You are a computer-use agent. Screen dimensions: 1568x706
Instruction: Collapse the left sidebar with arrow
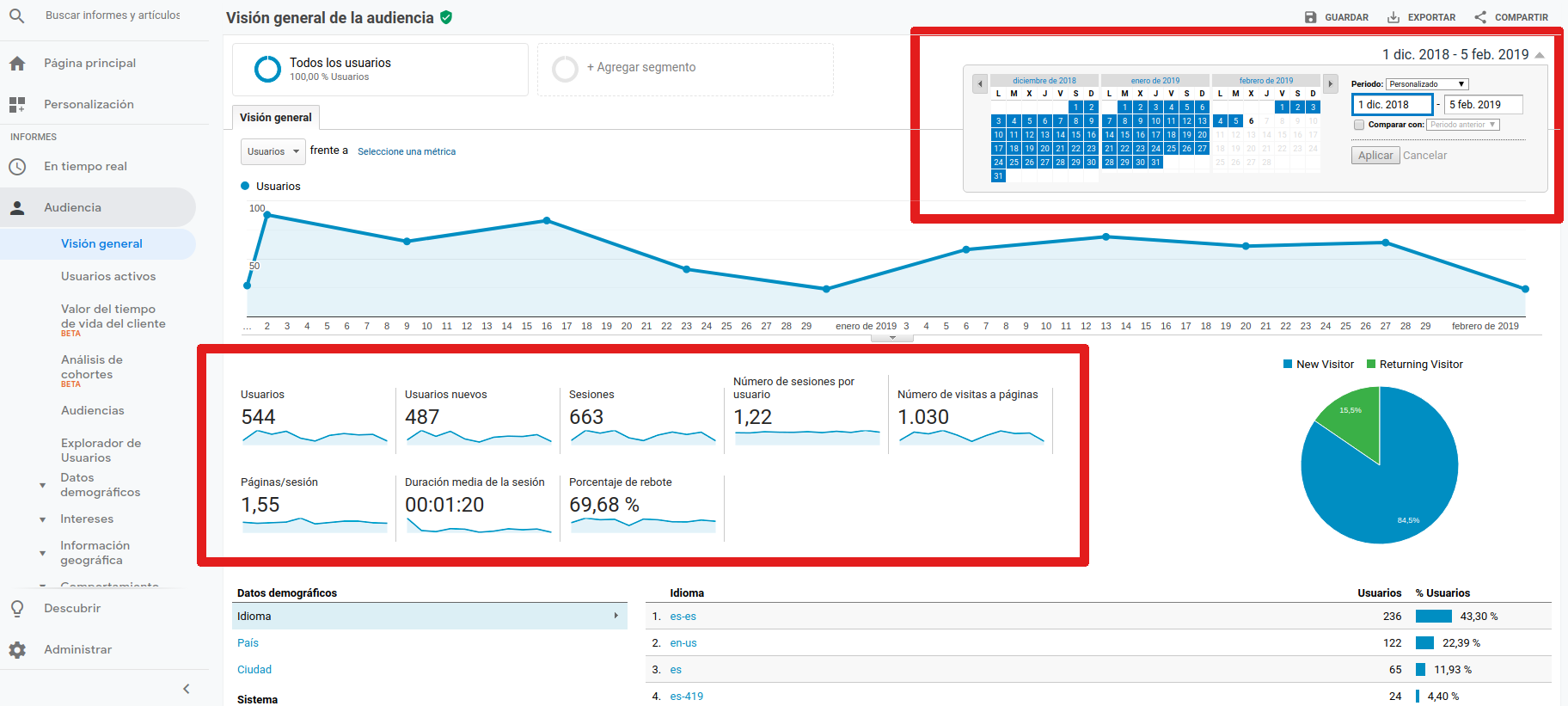click(x=187, y=689)
